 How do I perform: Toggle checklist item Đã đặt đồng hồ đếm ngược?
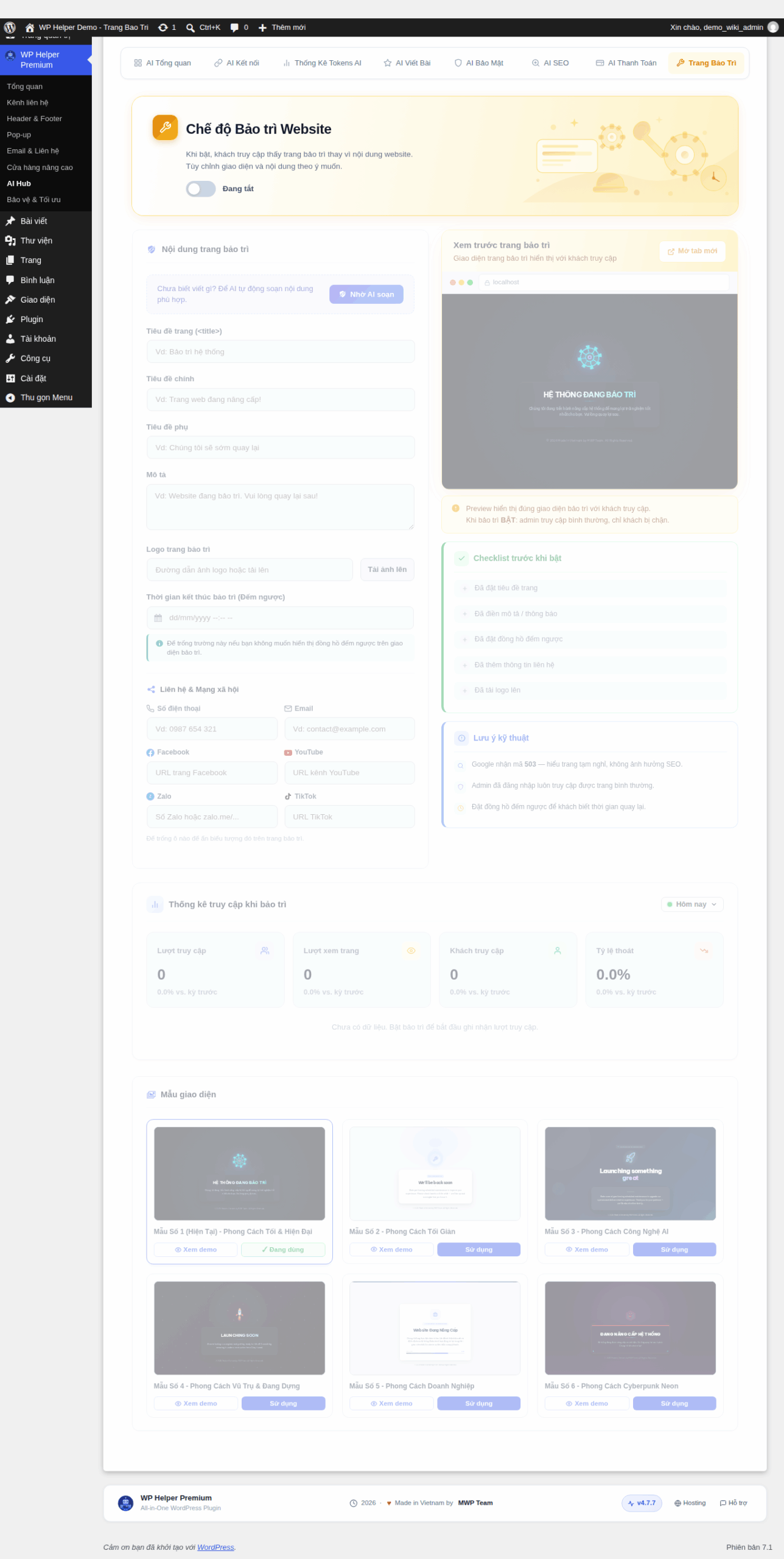pyautogui.click(x=590, y=639)
